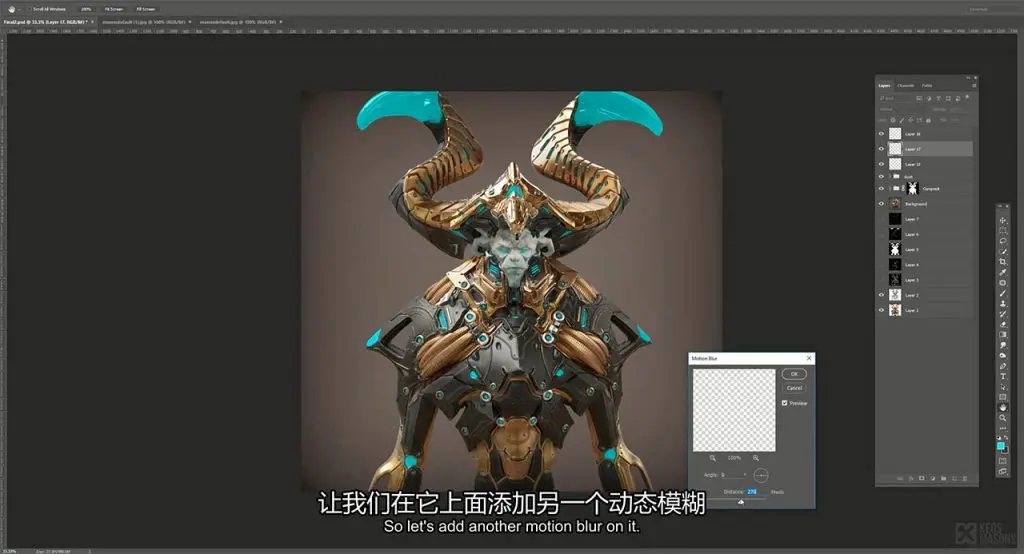Zoom in the Motion Blur preview
This screenshot has height=554, width=1024.
click(x=756, y=458)
